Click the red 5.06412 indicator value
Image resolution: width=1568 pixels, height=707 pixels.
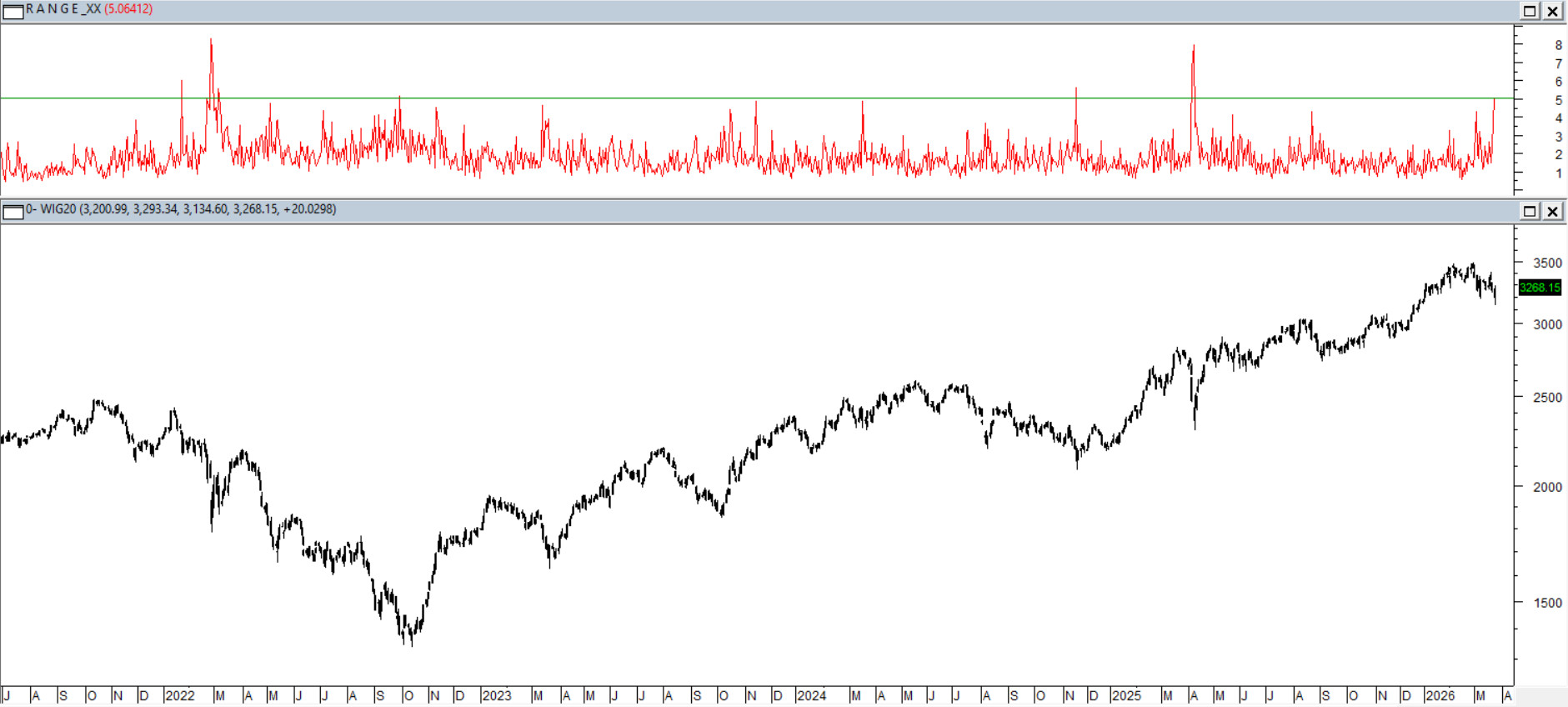tap(128, 9)
